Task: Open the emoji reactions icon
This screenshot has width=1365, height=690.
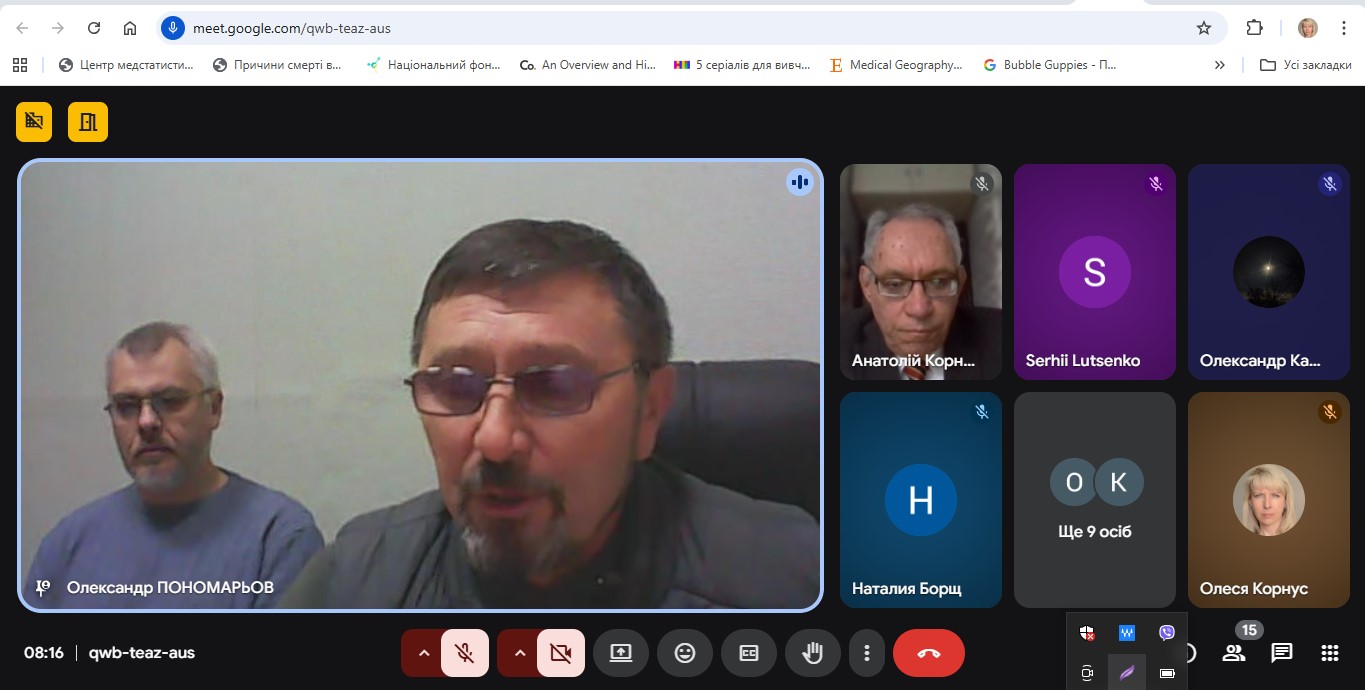Action: point(685,653)
